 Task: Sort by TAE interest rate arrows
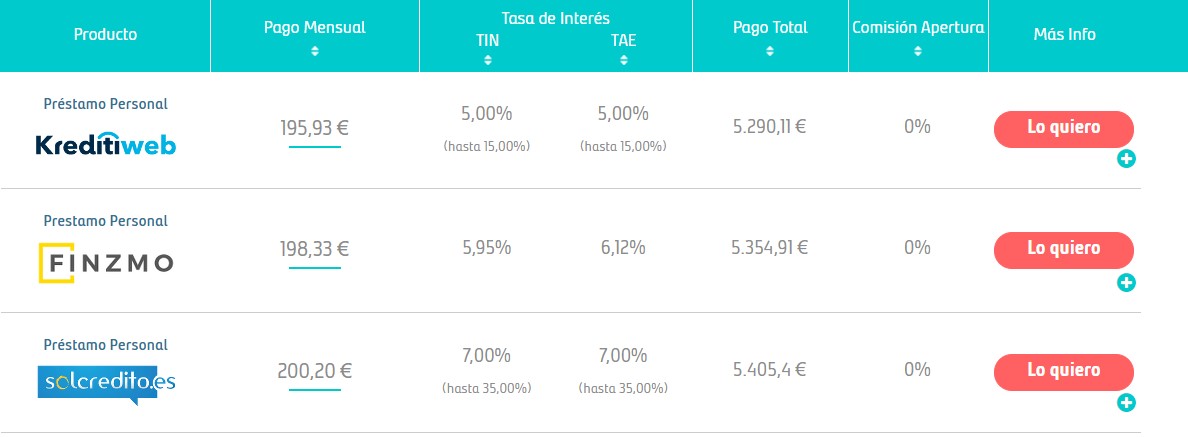point(624,61)
